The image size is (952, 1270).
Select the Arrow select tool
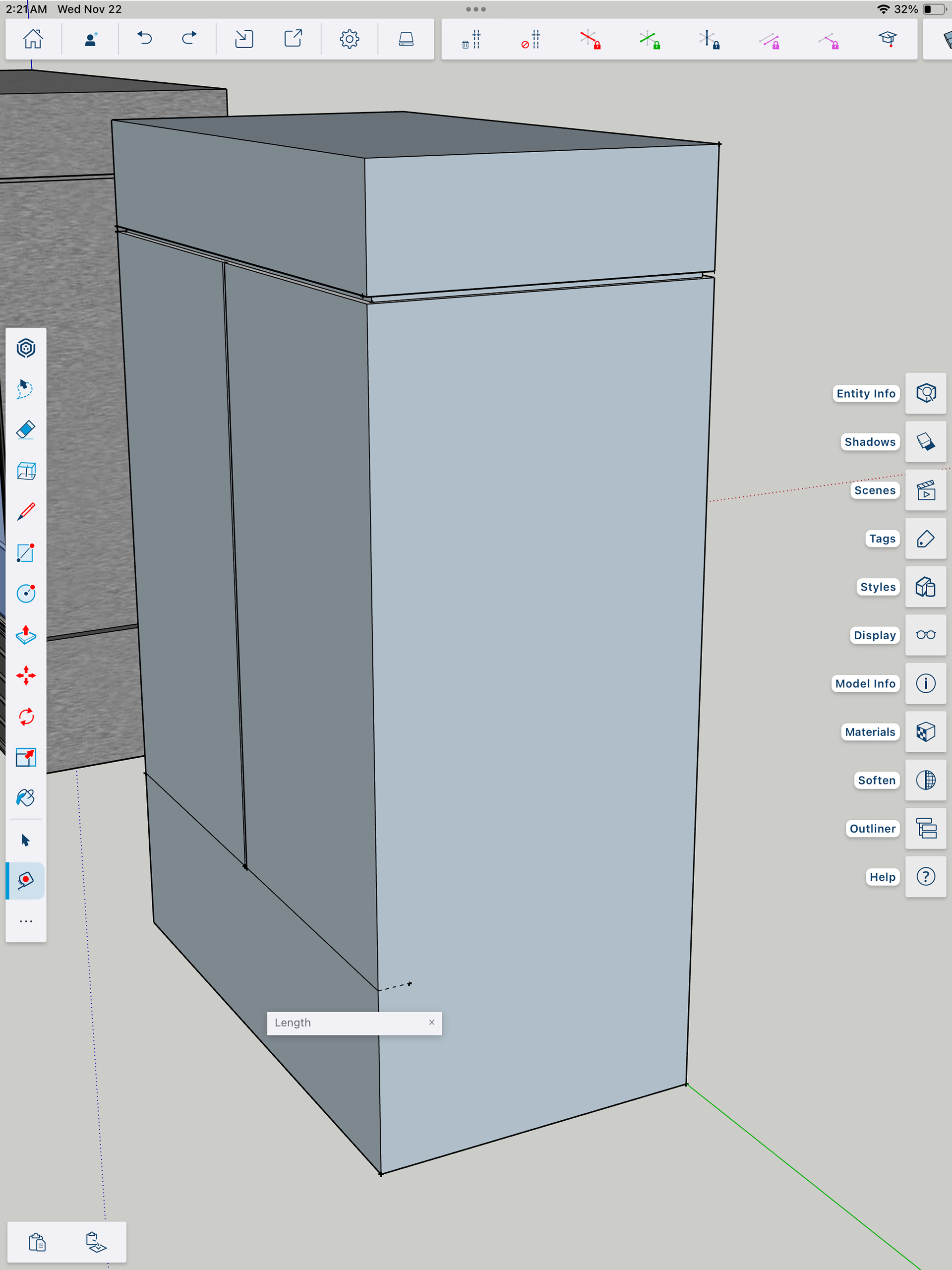pyautogui.click(x=26, y=840)
